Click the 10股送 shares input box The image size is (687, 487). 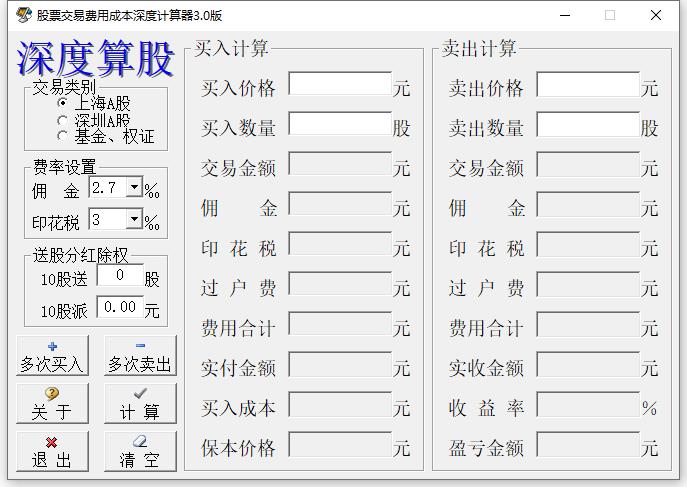click(x=120, y=277)
